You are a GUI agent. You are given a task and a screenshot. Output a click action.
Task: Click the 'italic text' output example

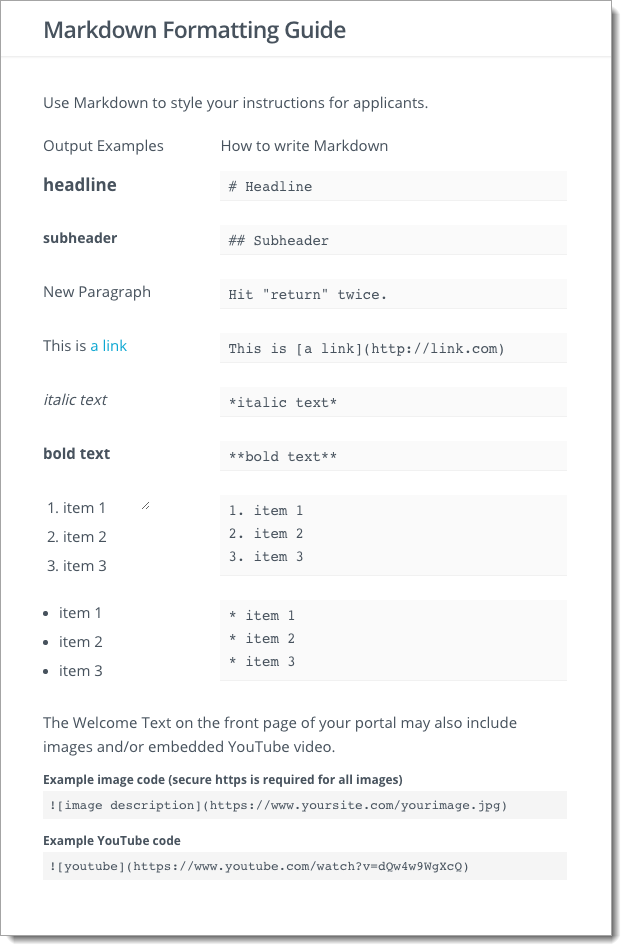75,400
